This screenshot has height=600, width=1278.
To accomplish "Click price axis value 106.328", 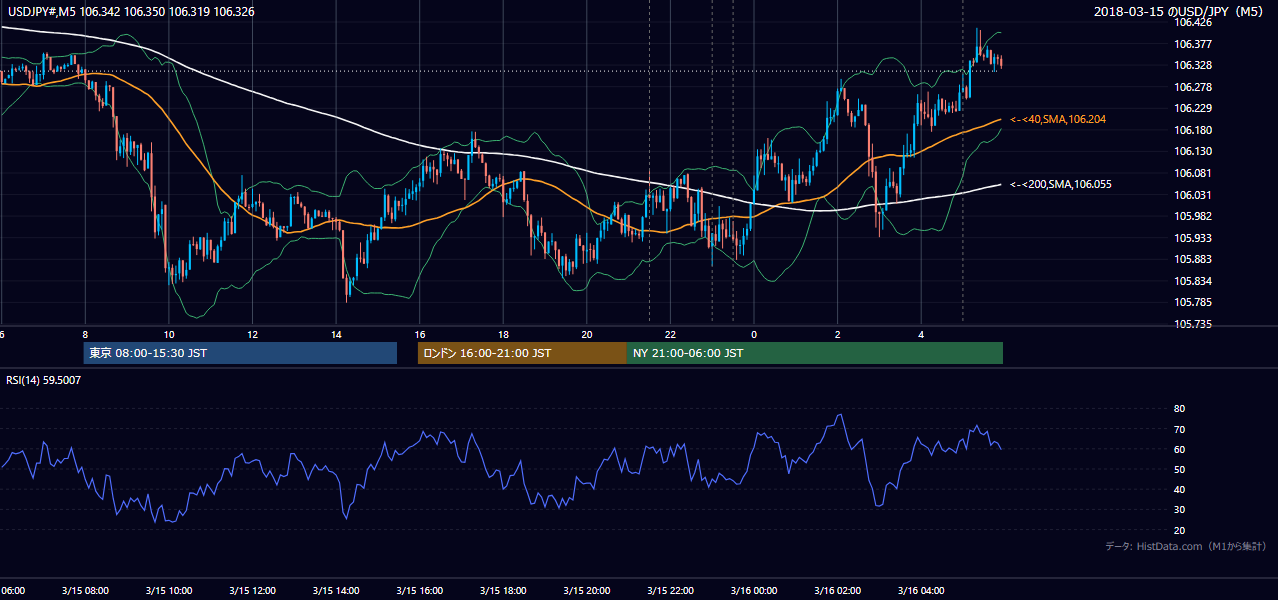I will (x=1193, y=65).
